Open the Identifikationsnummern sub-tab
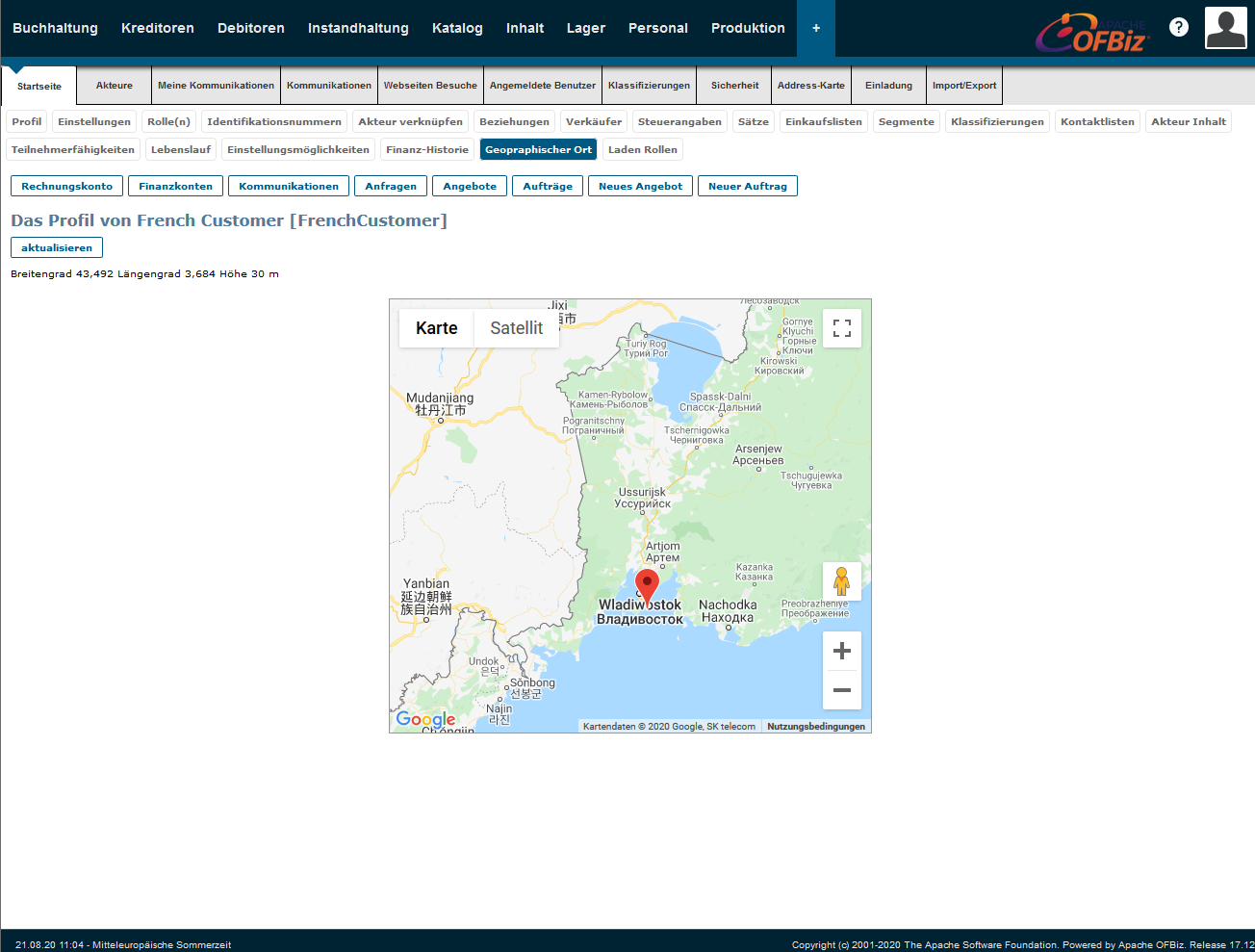 point(274,121)
